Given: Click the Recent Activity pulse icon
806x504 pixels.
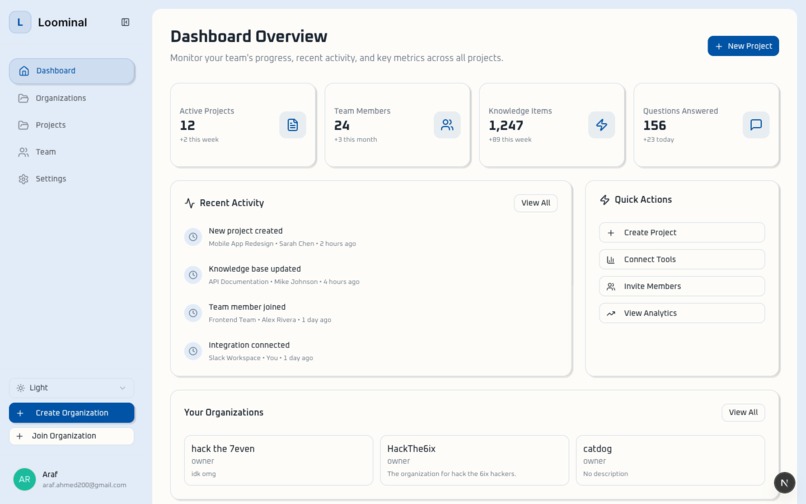Looking at the screenshot, I should coord(190,203).
